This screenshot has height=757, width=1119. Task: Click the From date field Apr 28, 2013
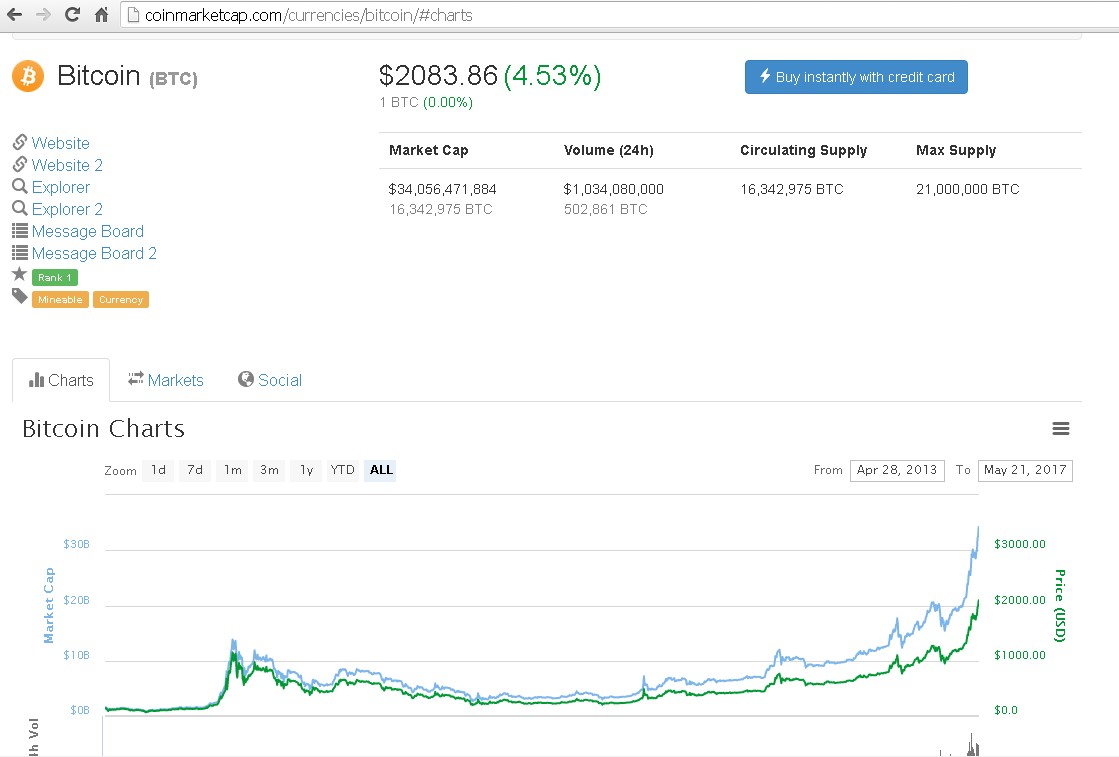point(897,470)
